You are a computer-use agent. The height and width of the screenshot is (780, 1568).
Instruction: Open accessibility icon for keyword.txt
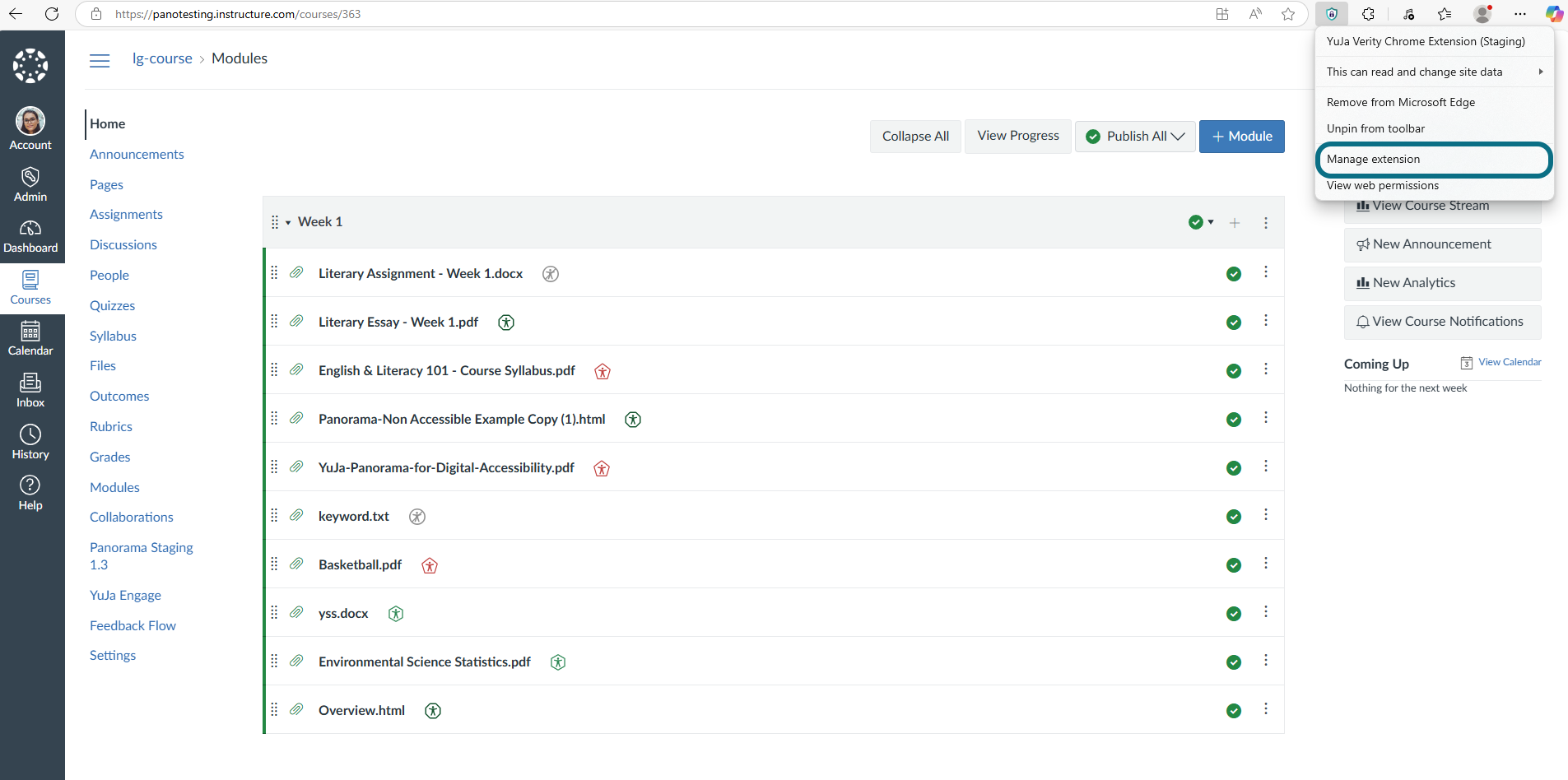[x=417, y=517]
